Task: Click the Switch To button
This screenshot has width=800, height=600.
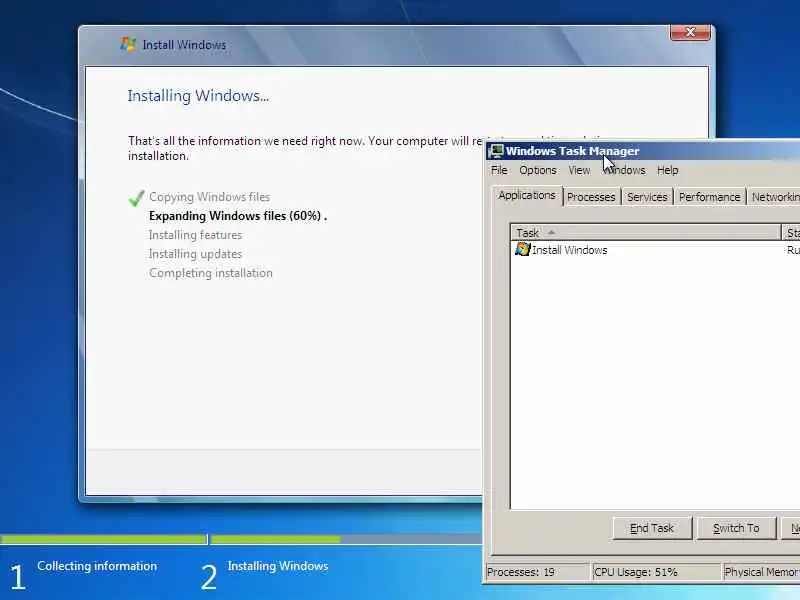Action: tap(736, 528)
